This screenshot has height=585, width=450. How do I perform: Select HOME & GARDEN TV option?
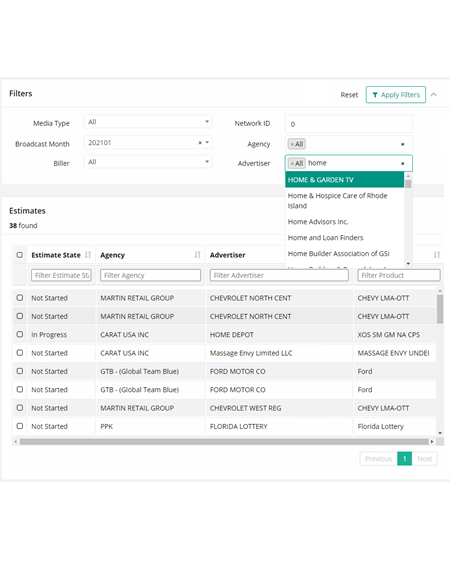click(x=344, y=180)
